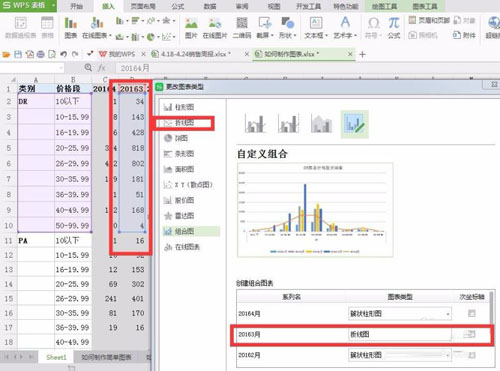Click the fx insert function icon
The width and height of the screenshot is (500, 371).
pos(102,68)
